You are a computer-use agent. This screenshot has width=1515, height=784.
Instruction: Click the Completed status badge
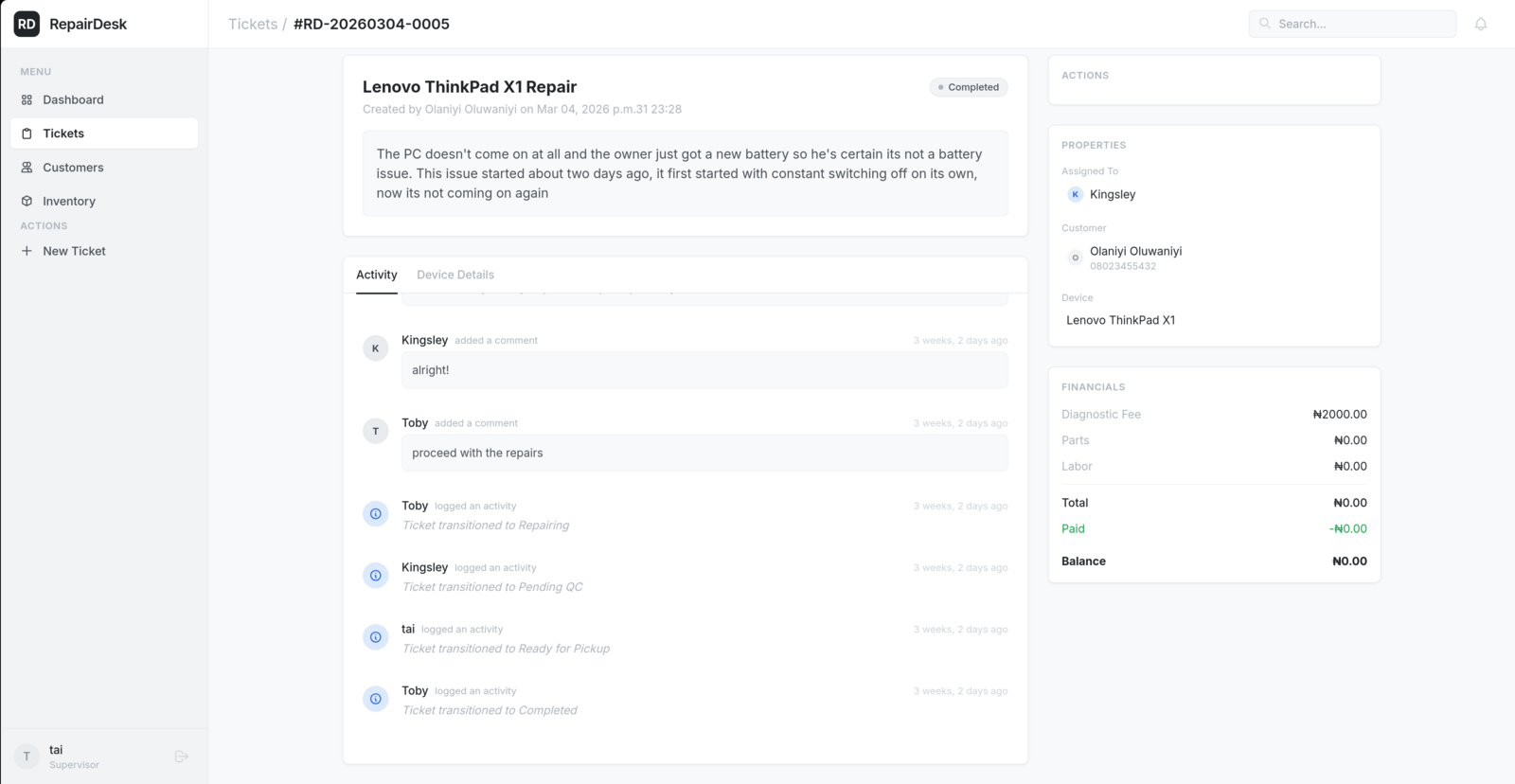click(968, 87)
